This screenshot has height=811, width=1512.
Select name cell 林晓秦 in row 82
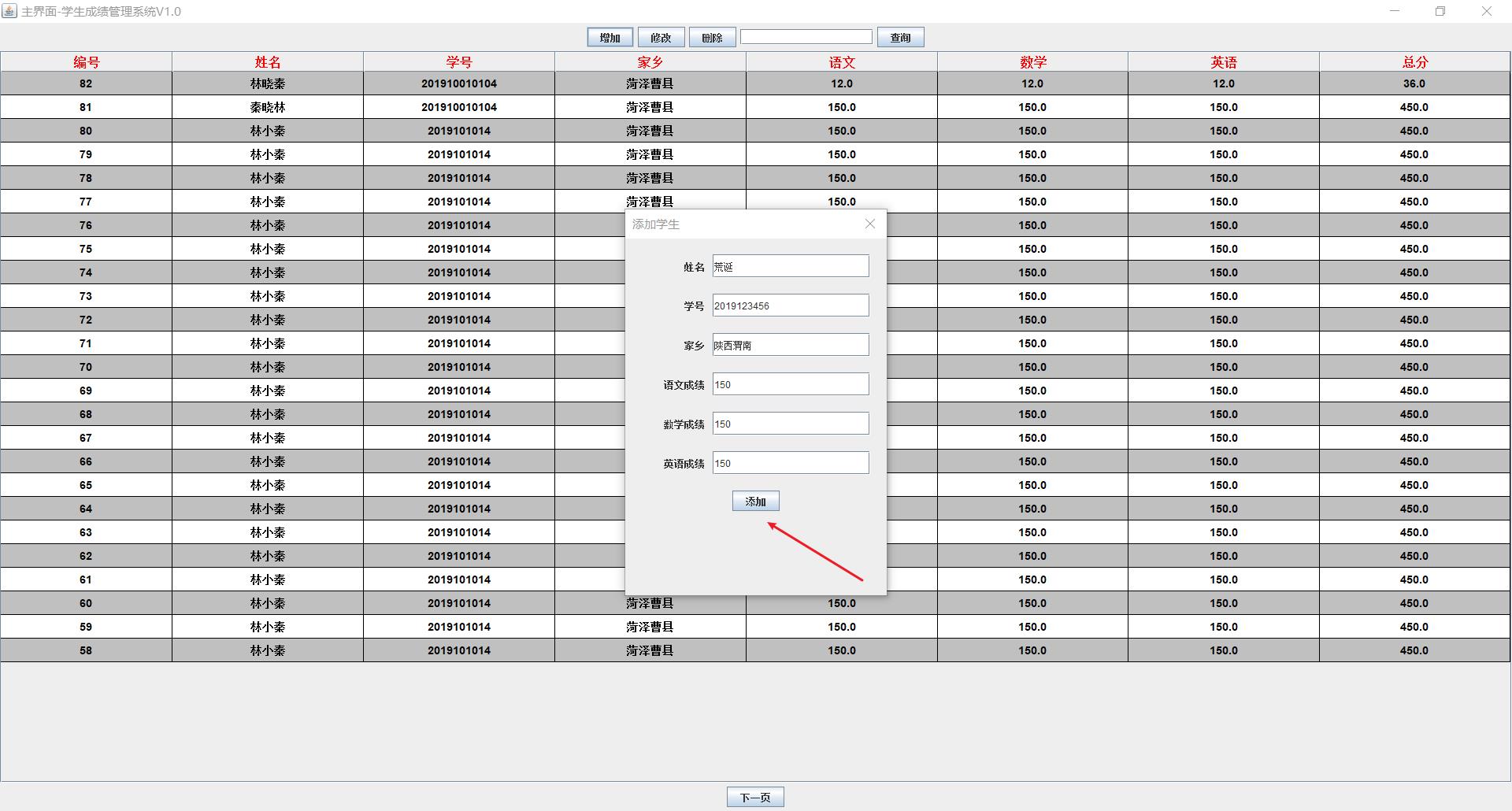(268, 83)
